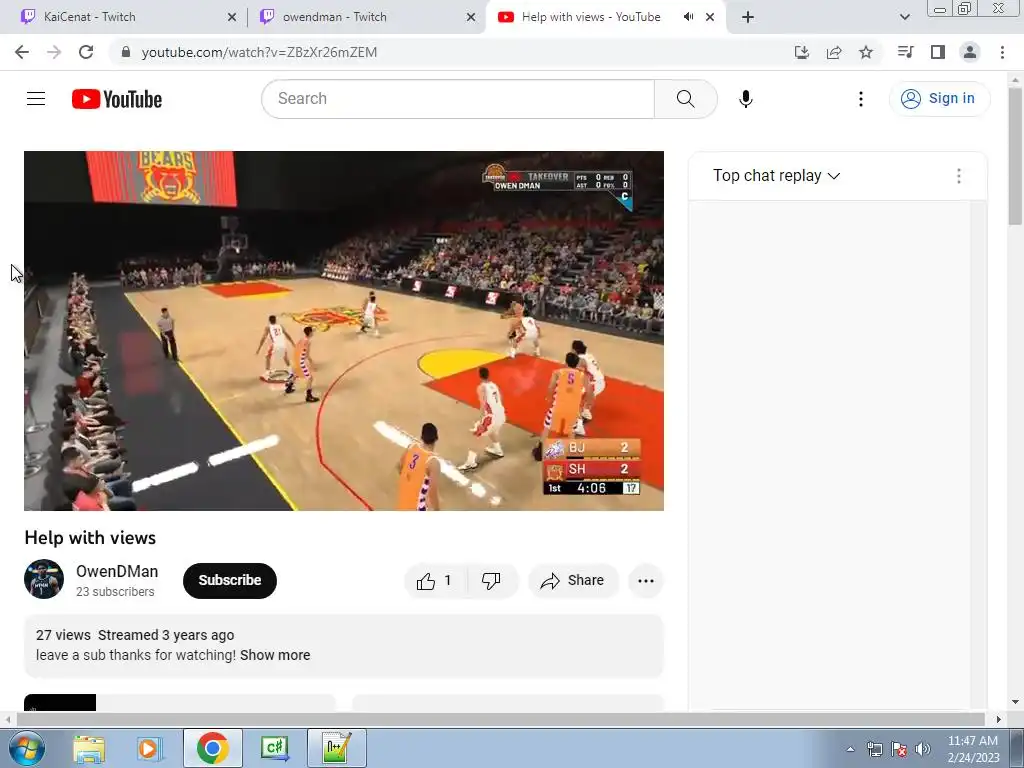The height and width of the screenshot is (768, 1024).
Task: Open the OwenDMan channel name link
Action: (x=117, y=571)
